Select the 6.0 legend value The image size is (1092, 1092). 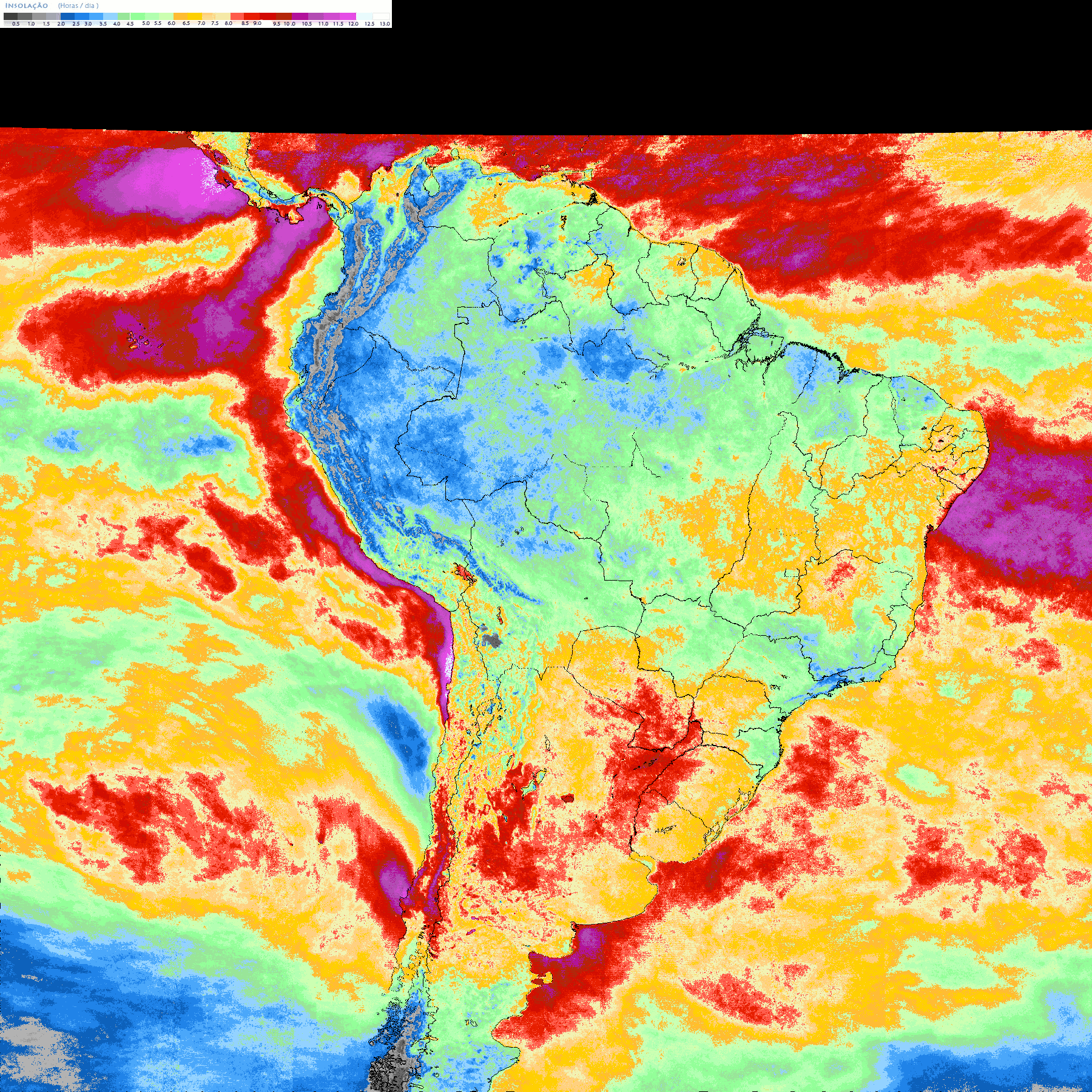tap(171, 23)
